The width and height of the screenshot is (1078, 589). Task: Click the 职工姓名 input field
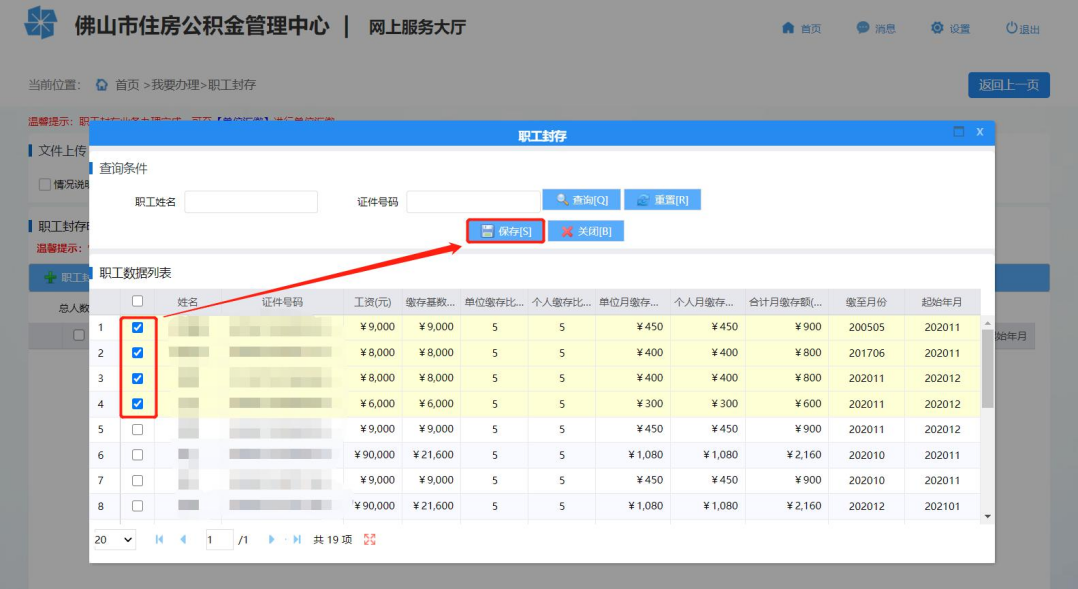(x=251, y=201)
